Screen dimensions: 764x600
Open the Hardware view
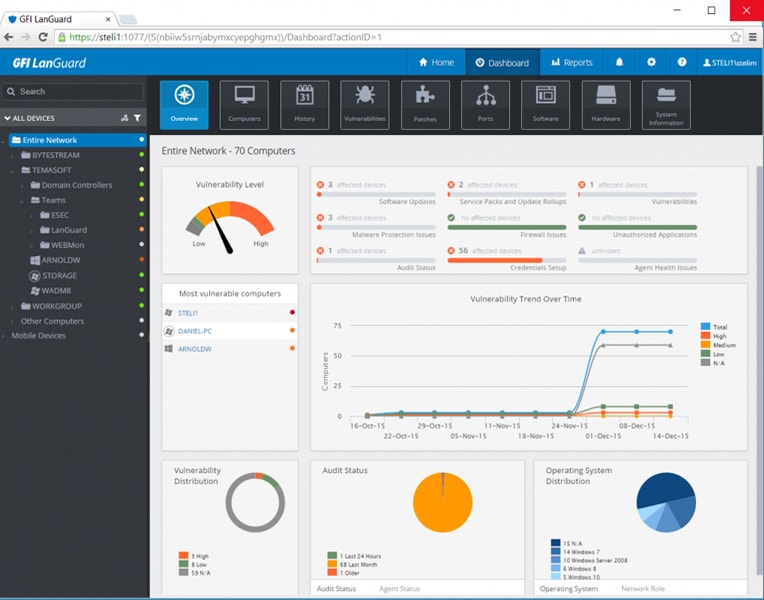(606, 105)
